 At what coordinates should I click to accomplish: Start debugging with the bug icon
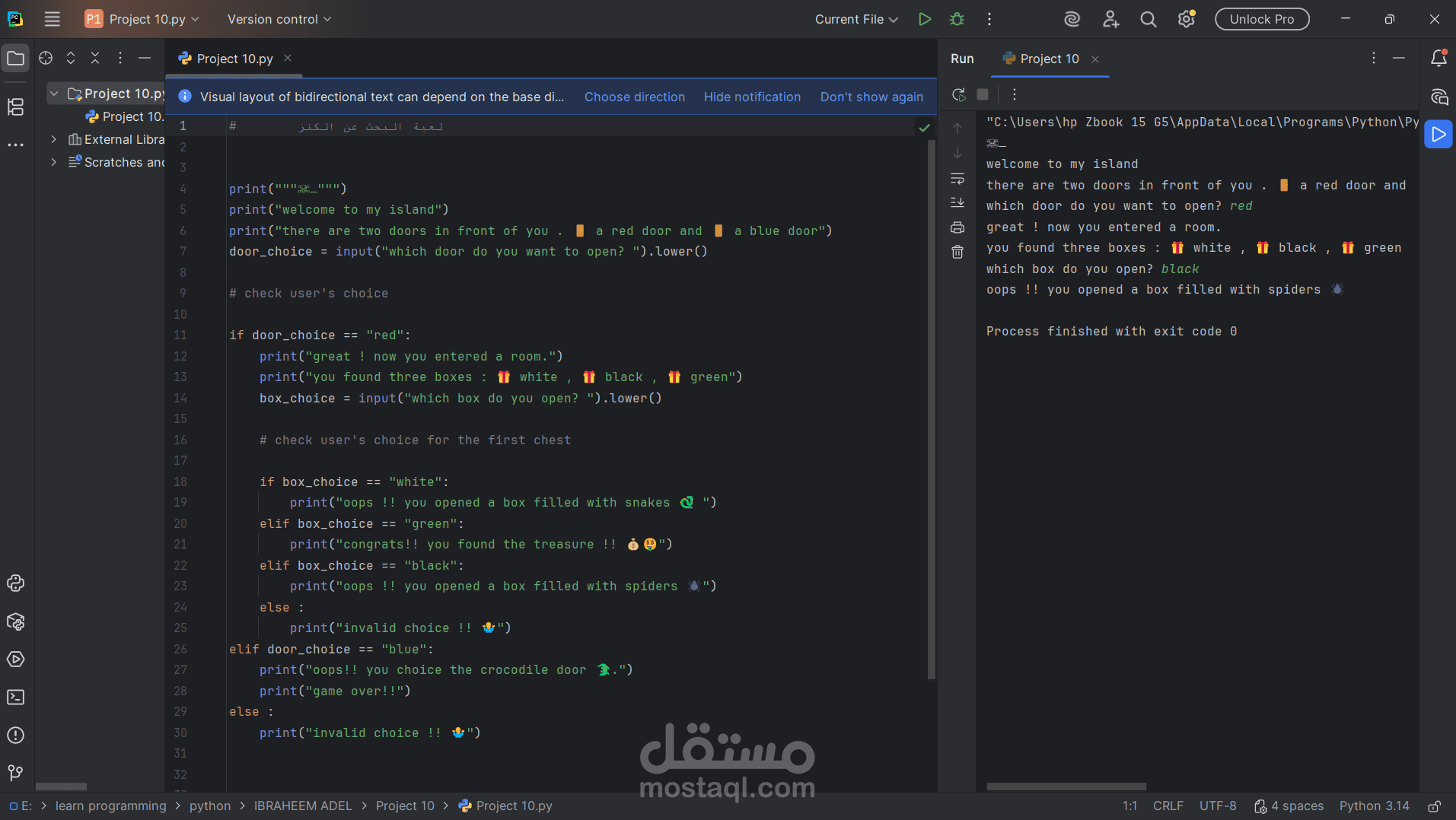pyautogui.click(x=957, y=19)
